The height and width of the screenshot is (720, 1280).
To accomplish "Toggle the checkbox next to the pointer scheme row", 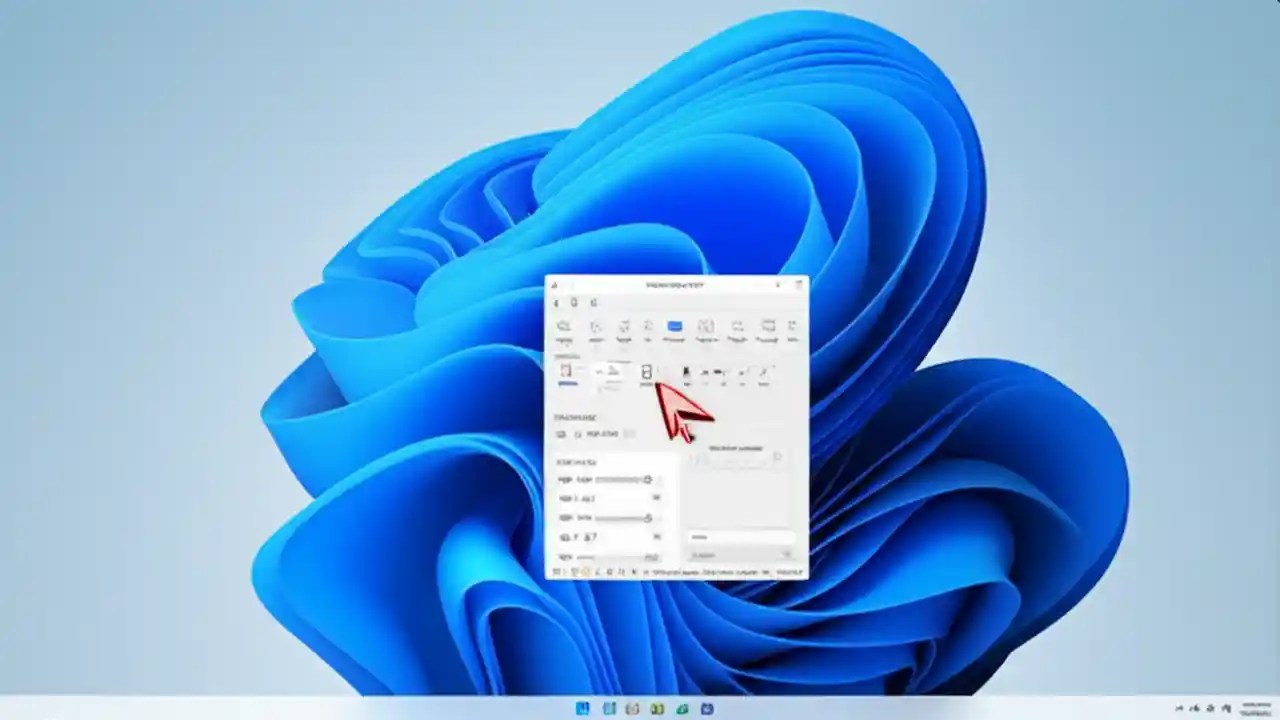I will [560, 434].
